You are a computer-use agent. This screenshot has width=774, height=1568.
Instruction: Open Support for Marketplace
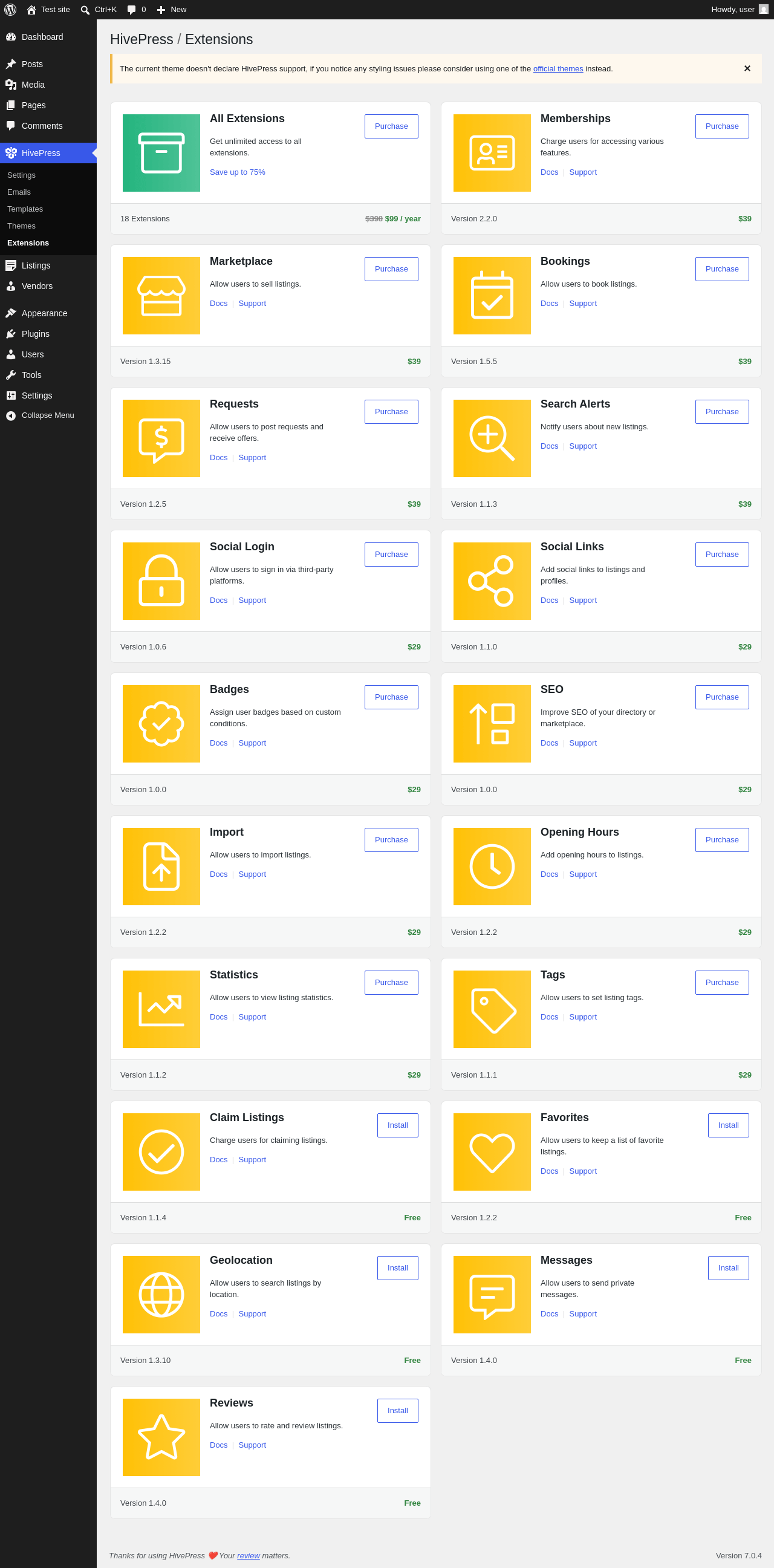(252, 304)
